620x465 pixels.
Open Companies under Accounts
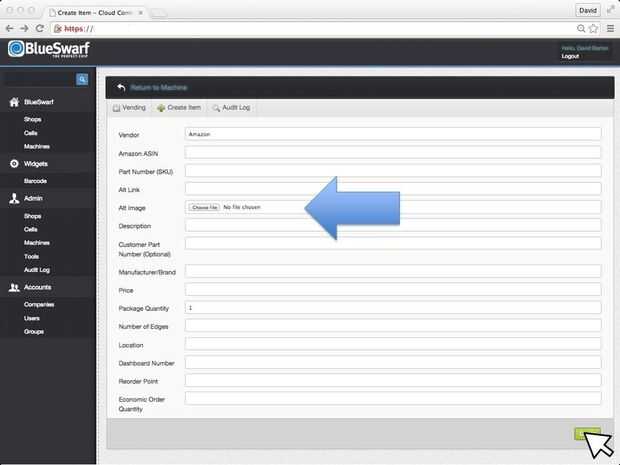(x=39, y=304)
